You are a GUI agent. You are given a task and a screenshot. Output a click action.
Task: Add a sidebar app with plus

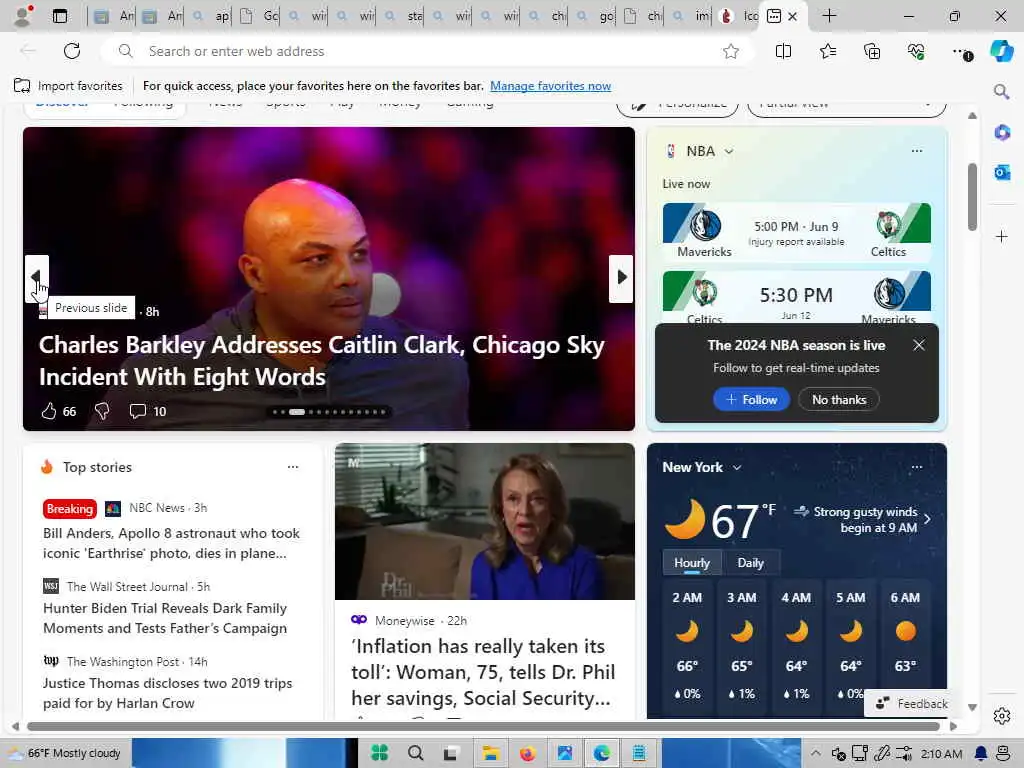(1002, 236)
